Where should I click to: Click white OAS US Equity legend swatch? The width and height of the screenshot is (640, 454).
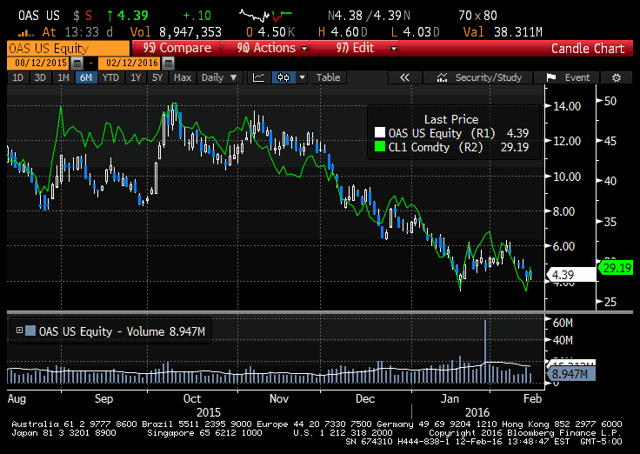point(380,133)
